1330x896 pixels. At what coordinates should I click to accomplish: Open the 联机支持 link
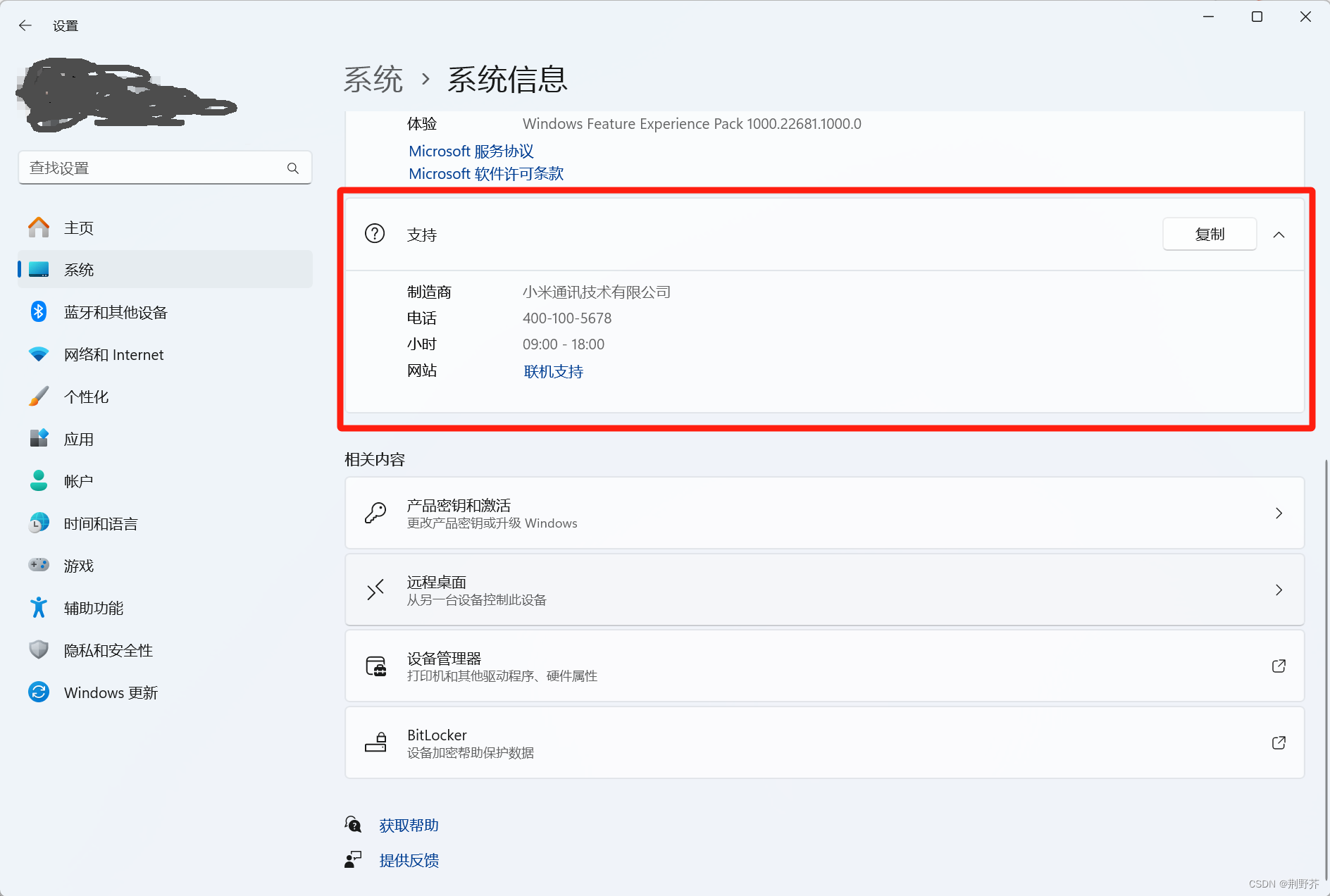[553, 371]
